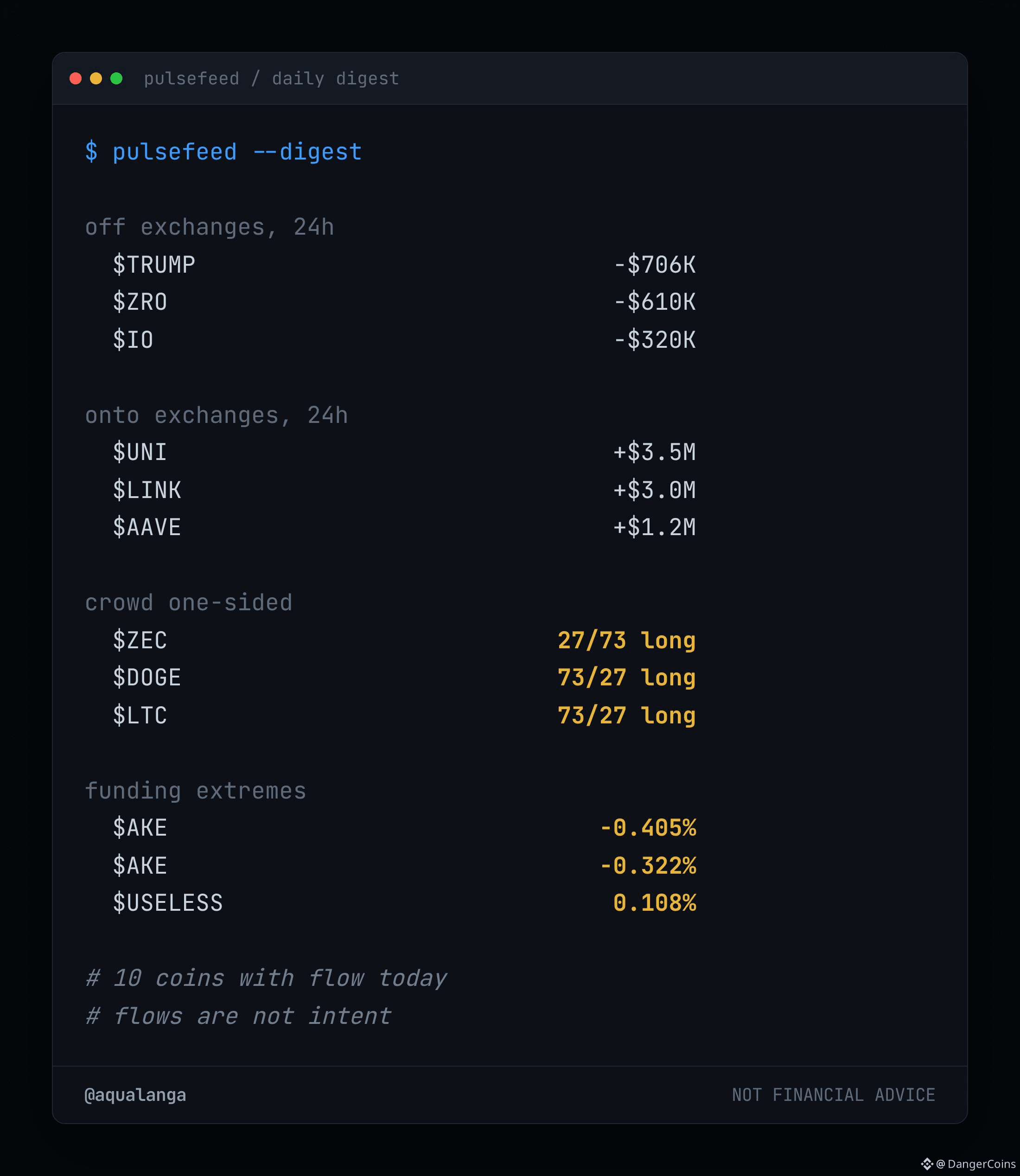Click the red close dot

point(75,78)
